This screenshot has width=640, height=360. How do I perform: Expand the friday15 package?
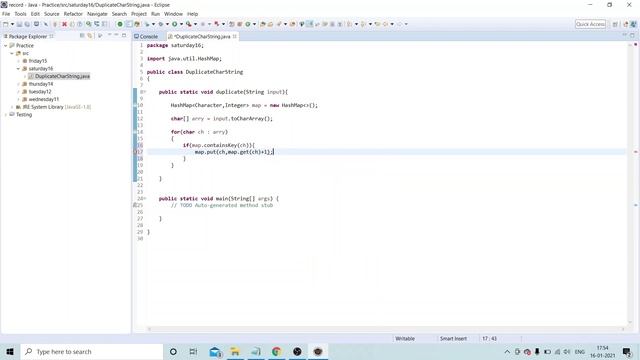pos(18,61)
